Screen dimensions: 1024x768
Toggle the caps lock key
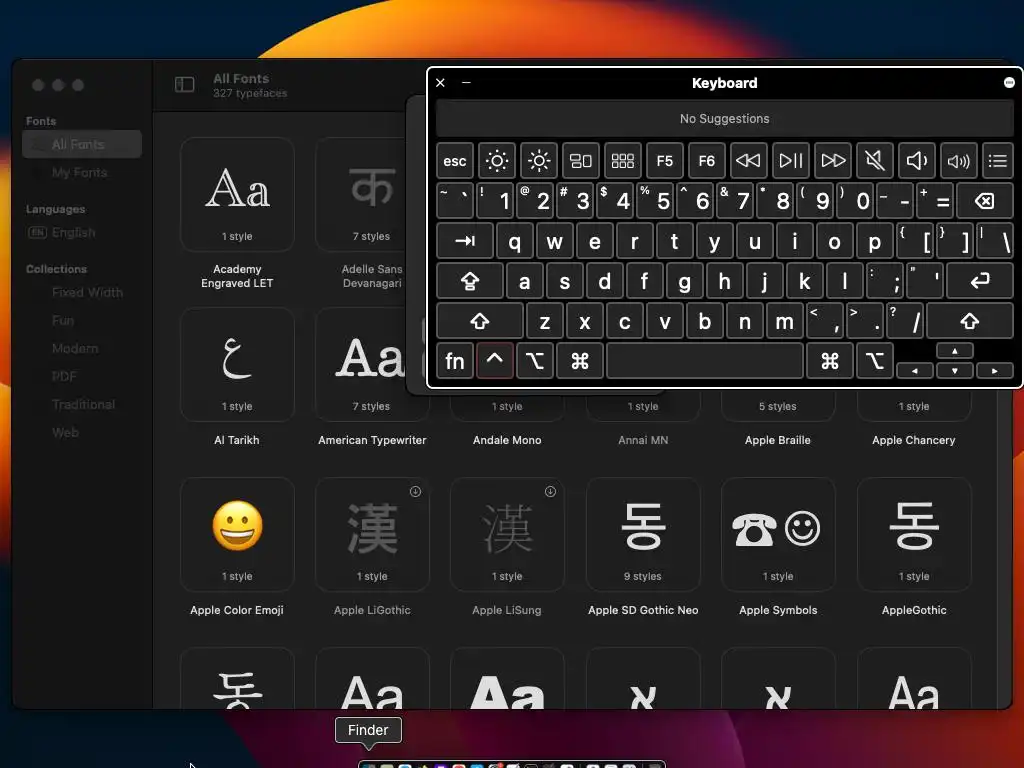click(x=470, y=281)
